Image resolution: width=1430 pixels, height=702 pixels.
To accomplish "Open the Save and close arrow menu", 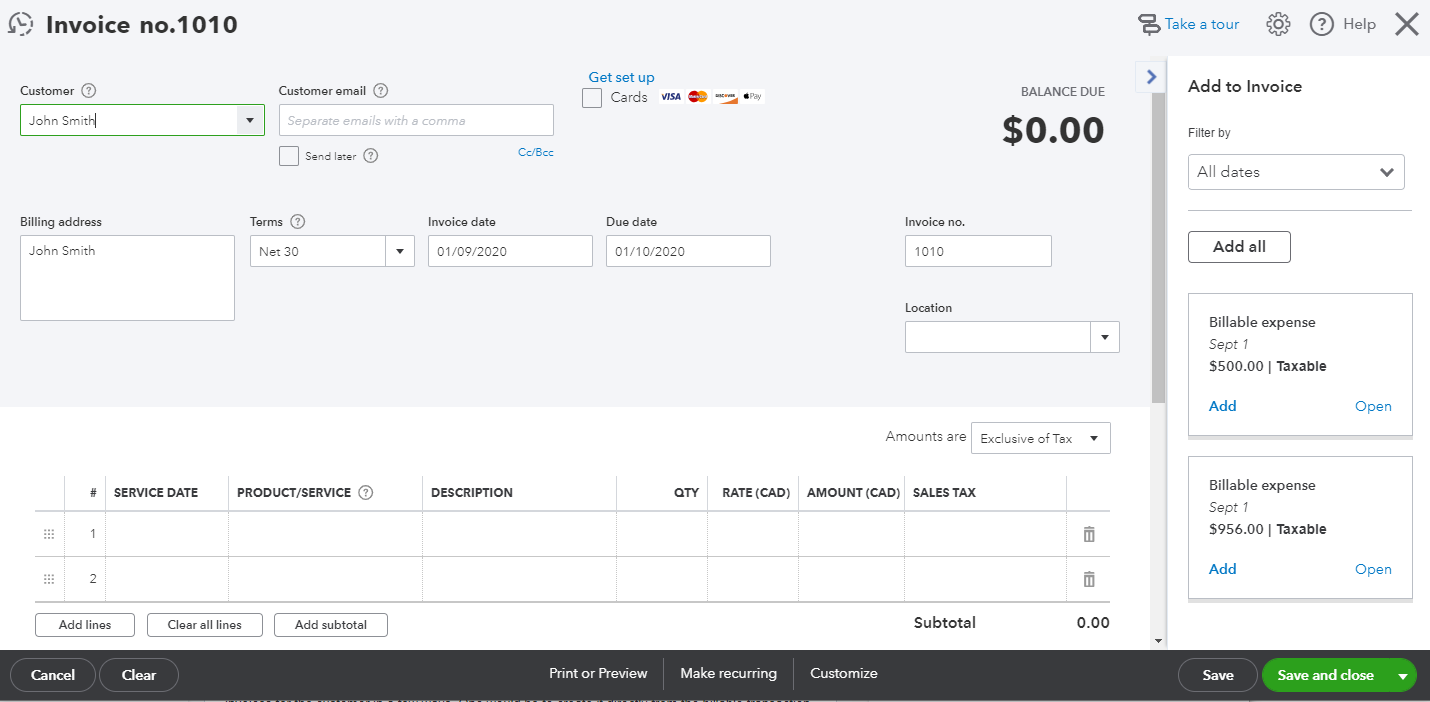I will coord(1402,676).
